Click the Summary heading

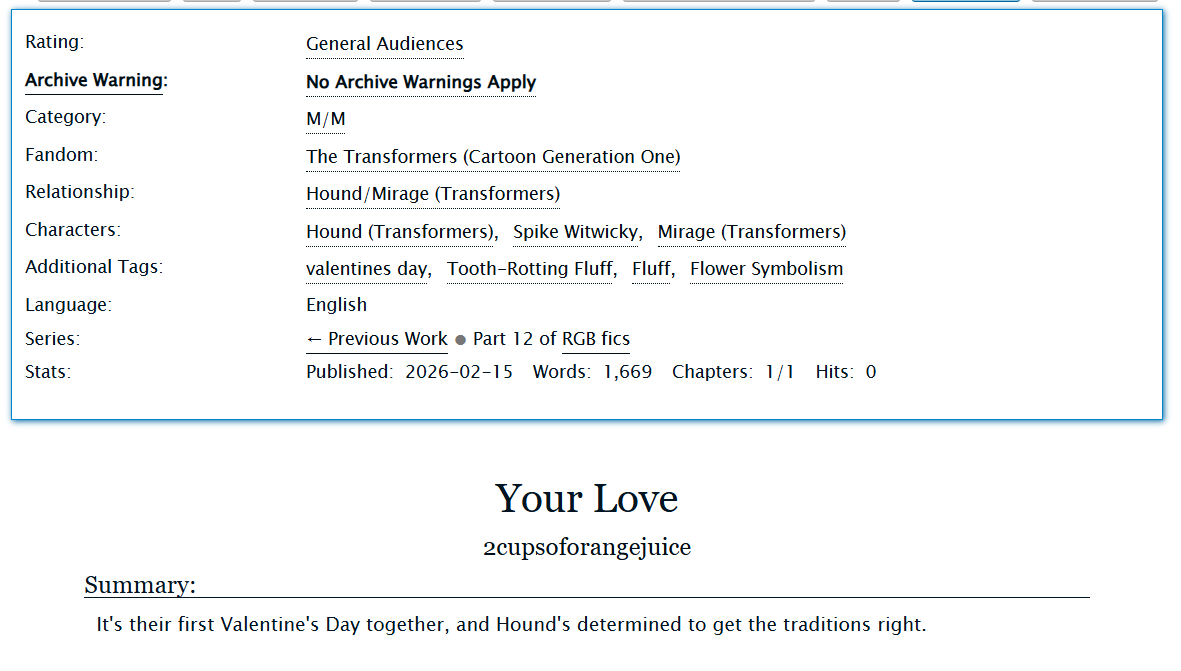pyautogui.click(x=140, y=585)
